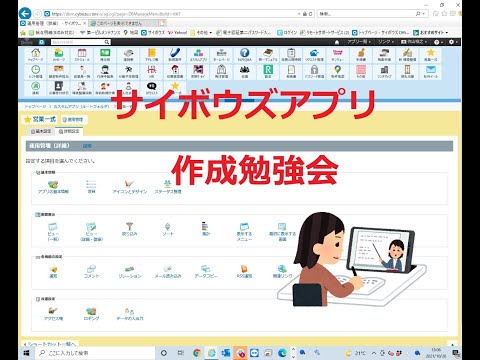
Task: Click the Windows Start button
Action: (27, 353)
